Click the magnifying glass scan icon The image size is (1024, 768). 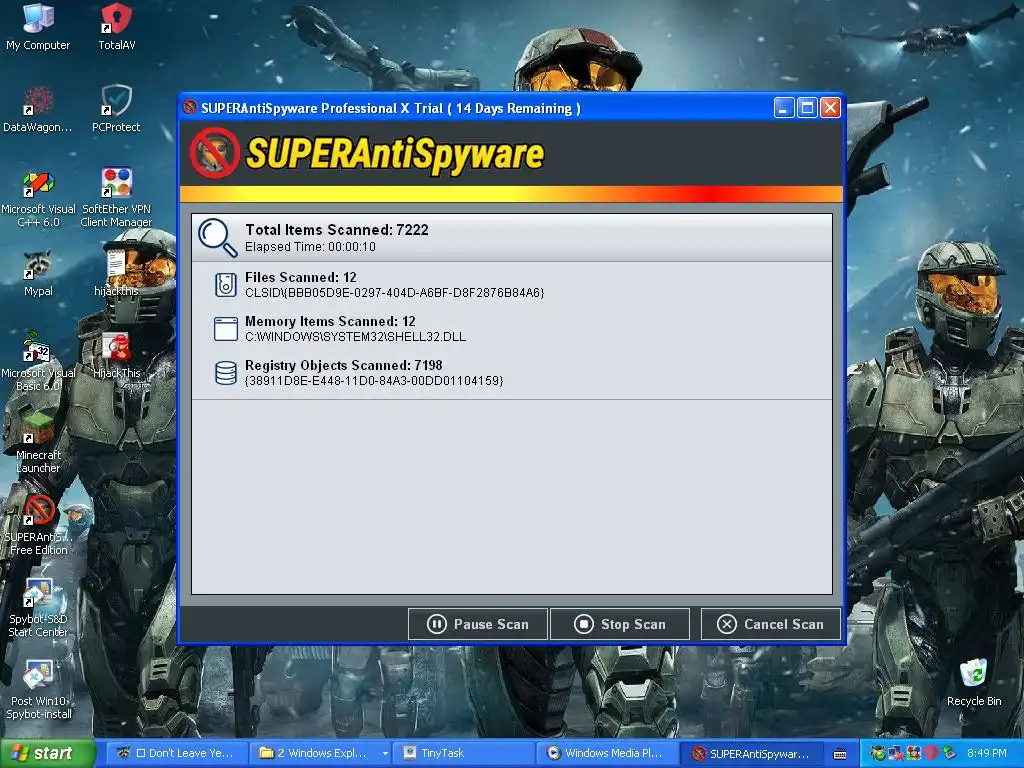(217, 238)
